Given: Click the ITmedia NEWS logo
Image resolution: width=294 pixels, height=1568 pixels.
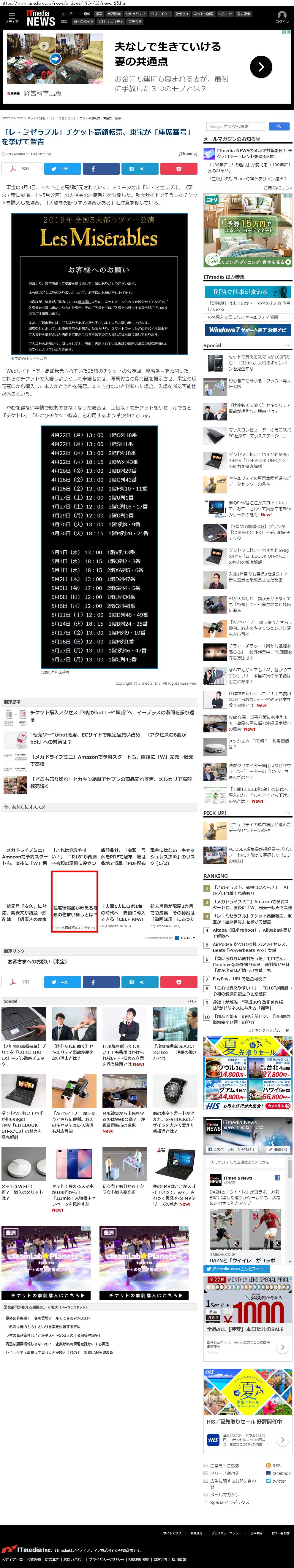Looking at the screenshot, I should pyautogui.click(x=41, y=18).
